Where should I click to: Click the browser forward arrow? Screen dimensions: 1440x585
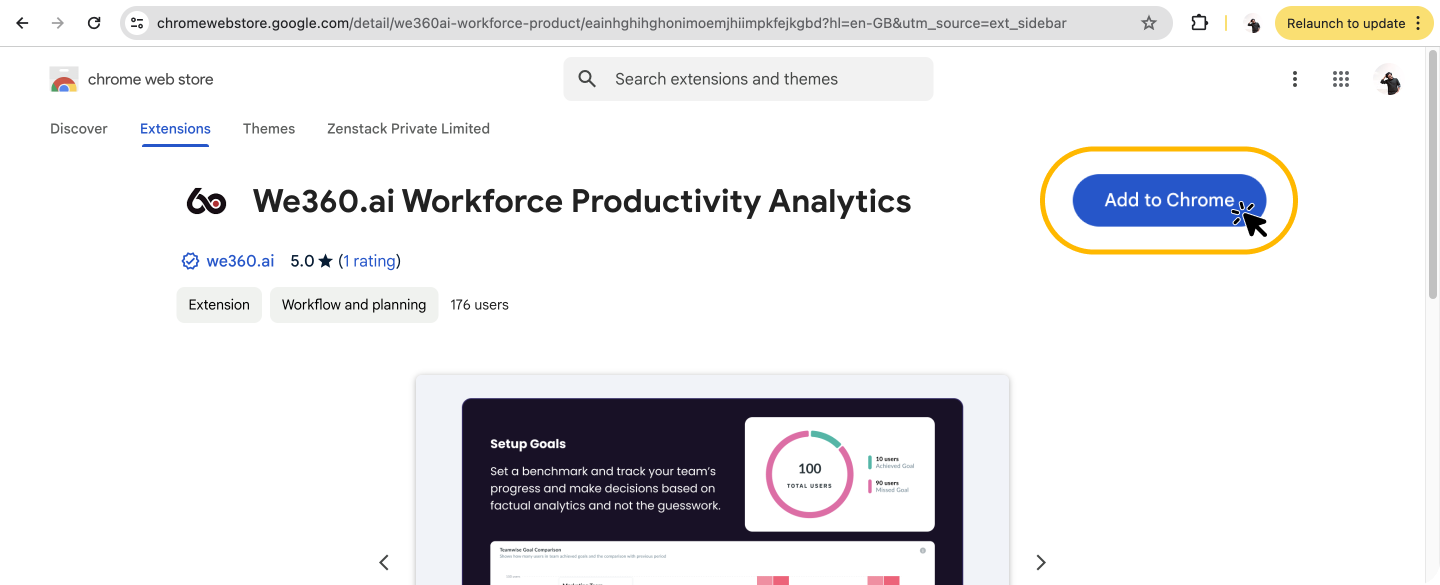tap(58, 23)
